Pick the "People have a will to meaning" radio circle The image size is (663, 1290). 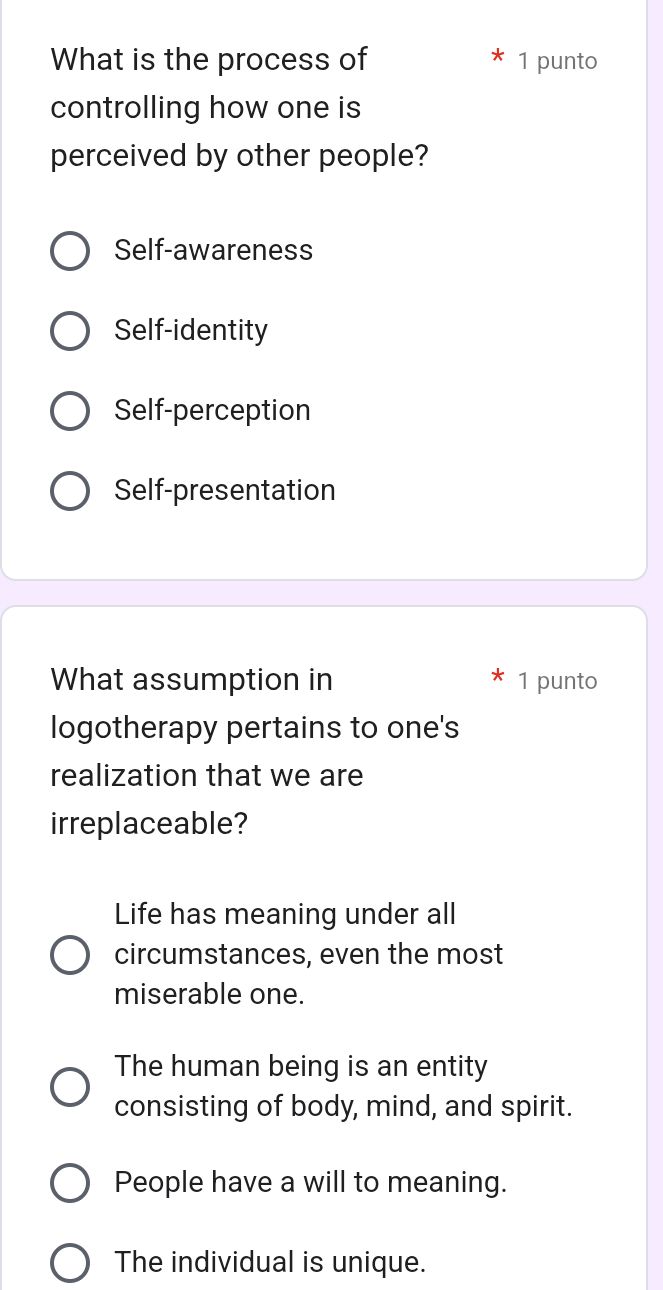69,1183
